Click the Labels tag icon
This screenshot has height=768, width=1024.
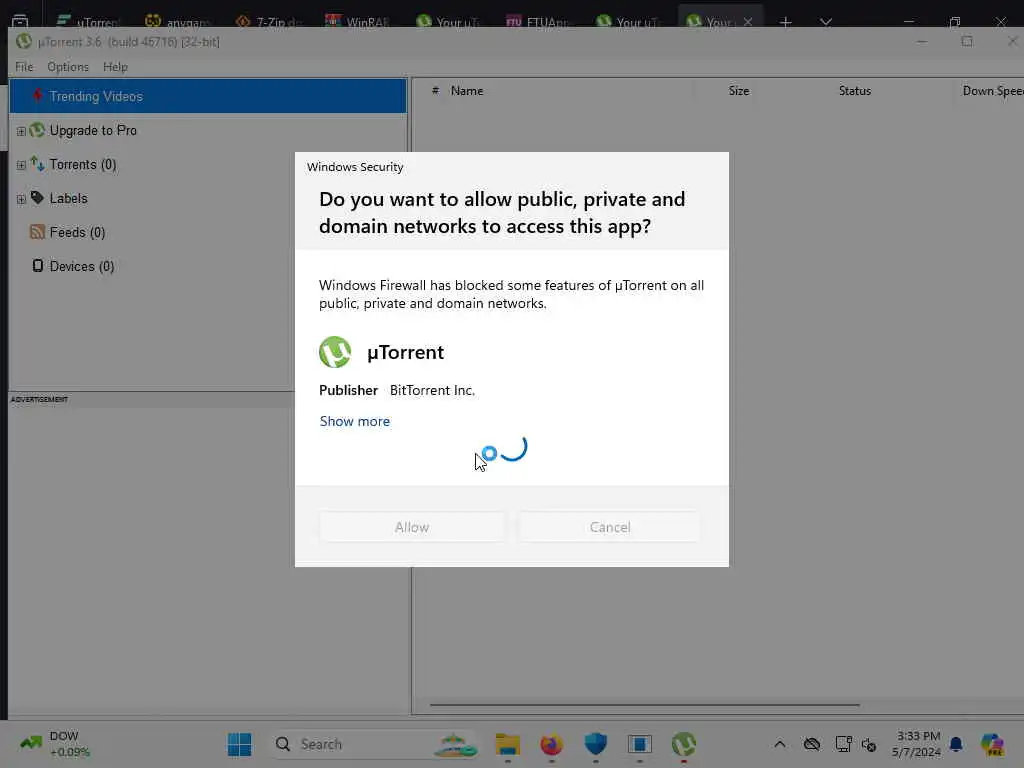37,198
